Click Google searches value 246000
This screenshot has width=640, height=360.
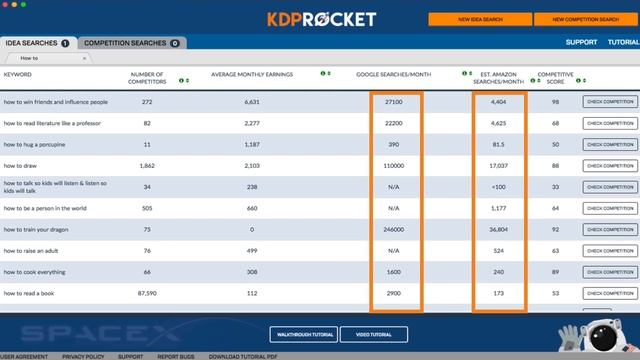[393, 229]
